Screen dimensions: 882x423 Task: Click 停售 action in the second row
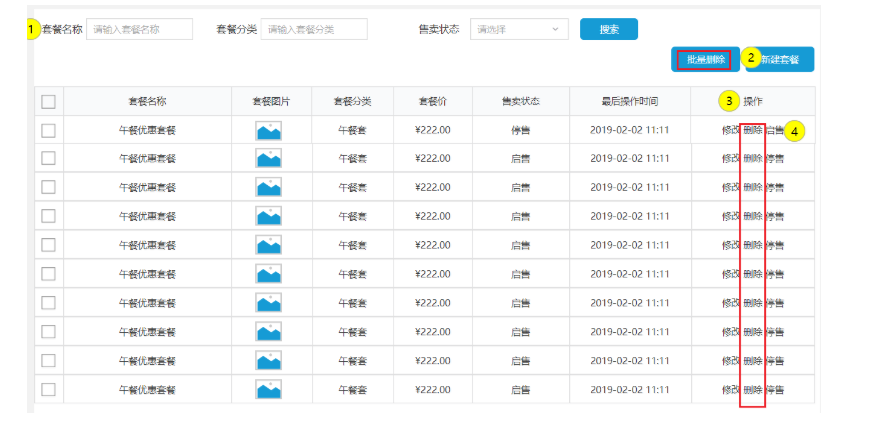tap(775, 159)
